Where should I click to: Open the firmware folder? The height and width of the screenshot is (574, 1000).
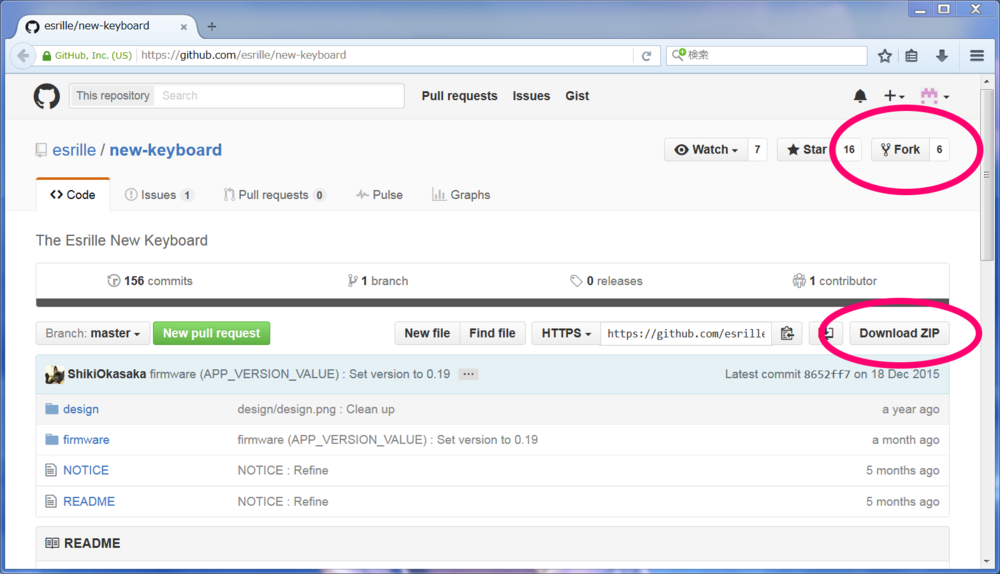pos(86,439)
